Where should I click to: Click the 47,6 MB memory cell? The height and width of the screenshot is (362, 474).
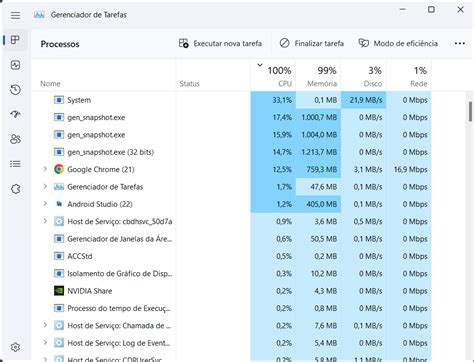[318, 187]
